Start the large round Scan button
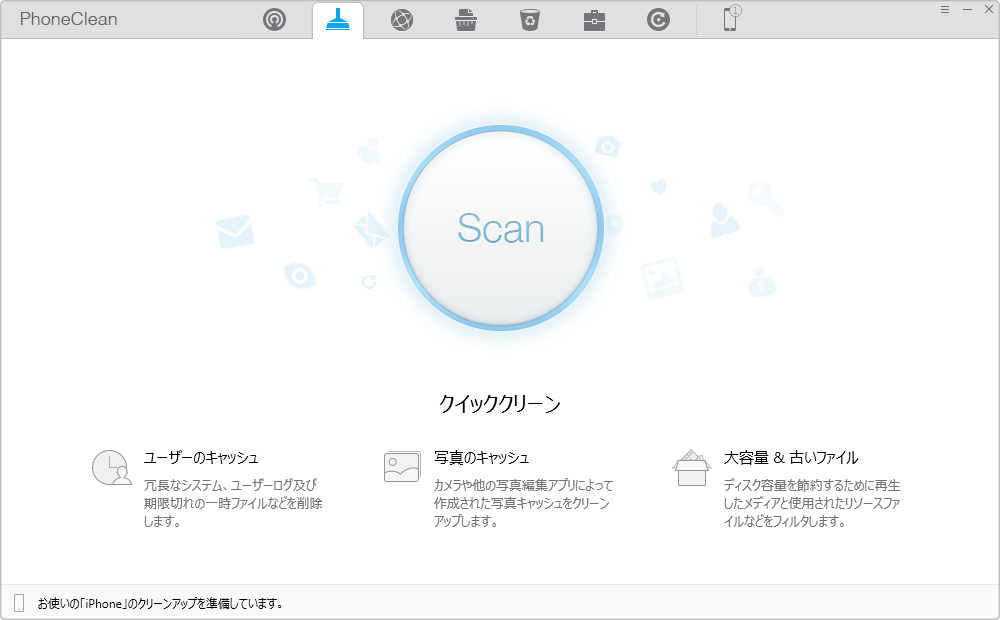Viewport: 1000px width, 620px height. (x=501, y=228)
